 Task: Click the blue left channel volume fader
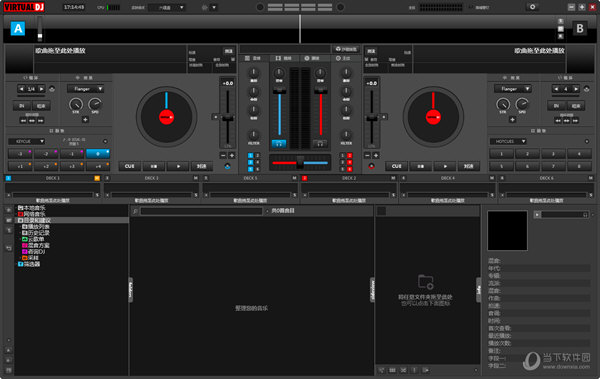(x=279, y=90)
